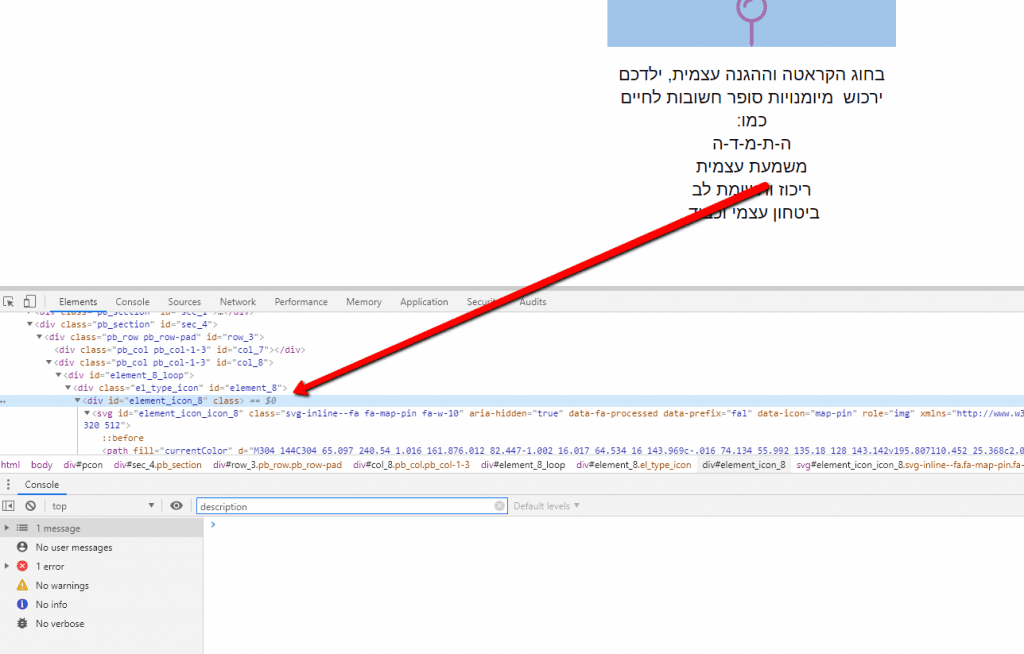1024x654 pixels.
Task: Open the drawer three-dot menu
Action: [x=8, y=485]
